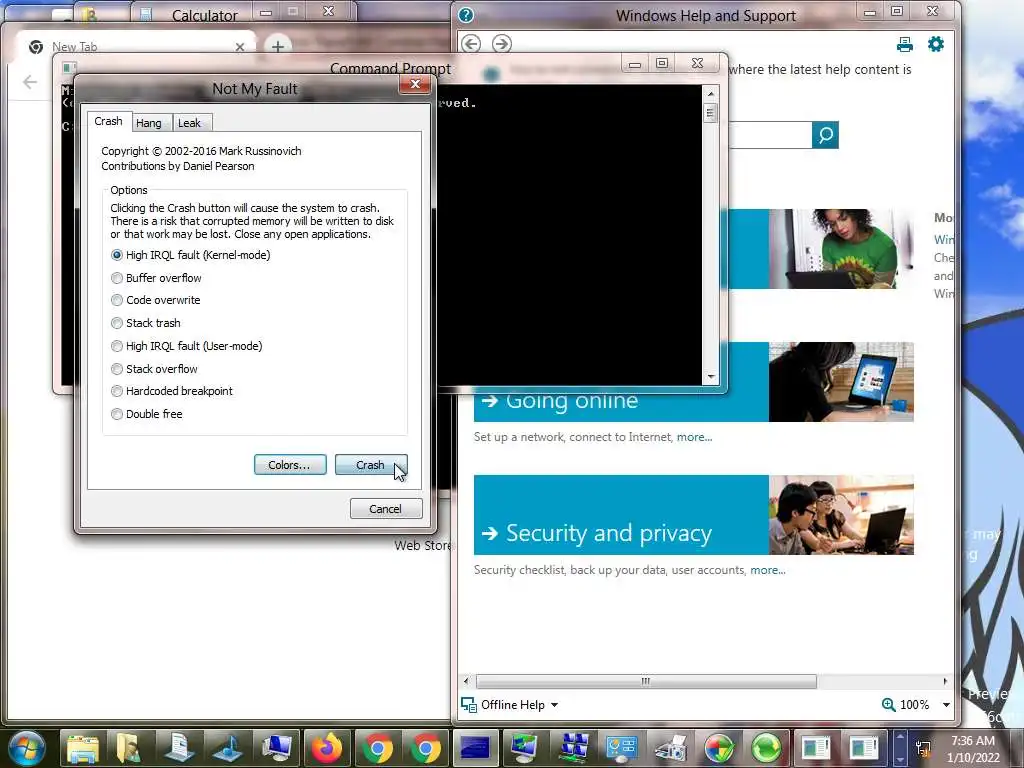Open Help options gear icon
The width and height of the screenshot is (1024, 768).
tap(936, 44)
